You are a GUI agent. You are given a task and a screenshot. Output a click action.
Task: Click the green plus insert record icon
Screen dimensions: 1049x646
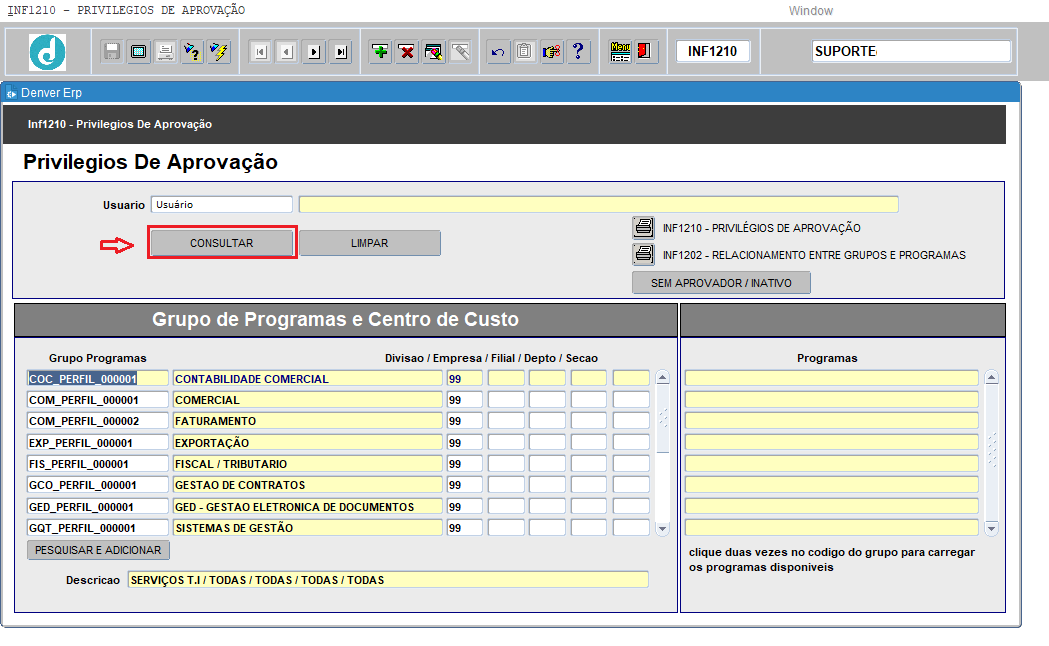coord(380,51)
